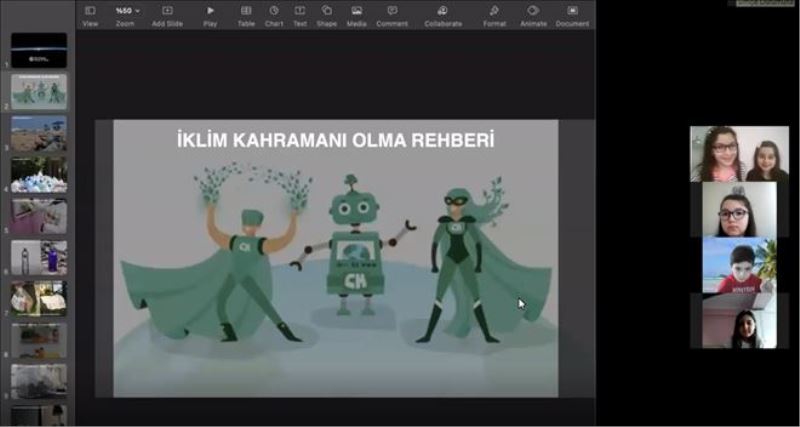Image resolution: width=800 pixels, height=427 pixels.
Task: Add a comment using the Comment icon
Action: [x=392, y=11]
